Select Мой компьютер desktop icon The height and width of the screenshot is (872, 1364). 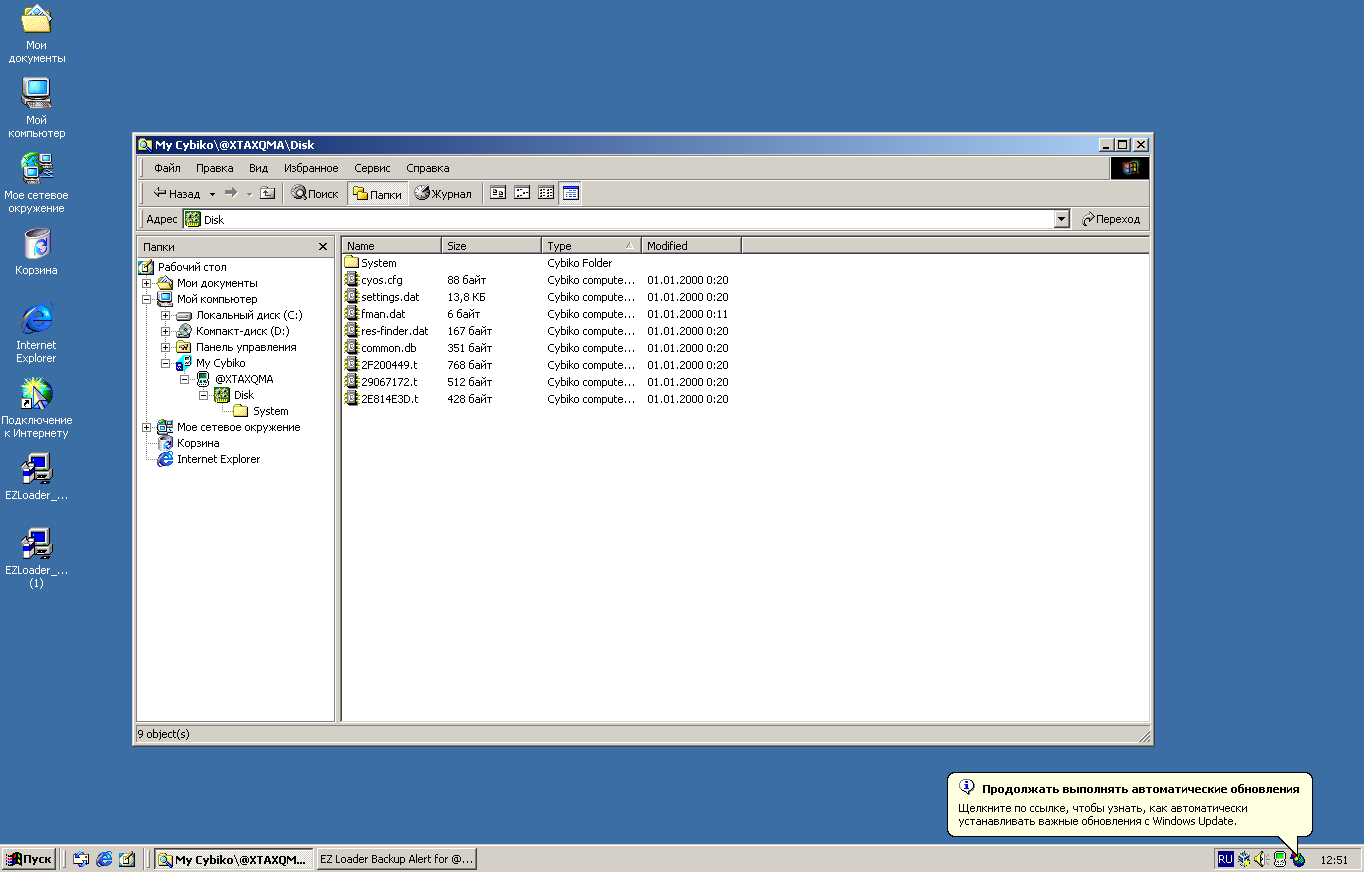tap(37, 108)
